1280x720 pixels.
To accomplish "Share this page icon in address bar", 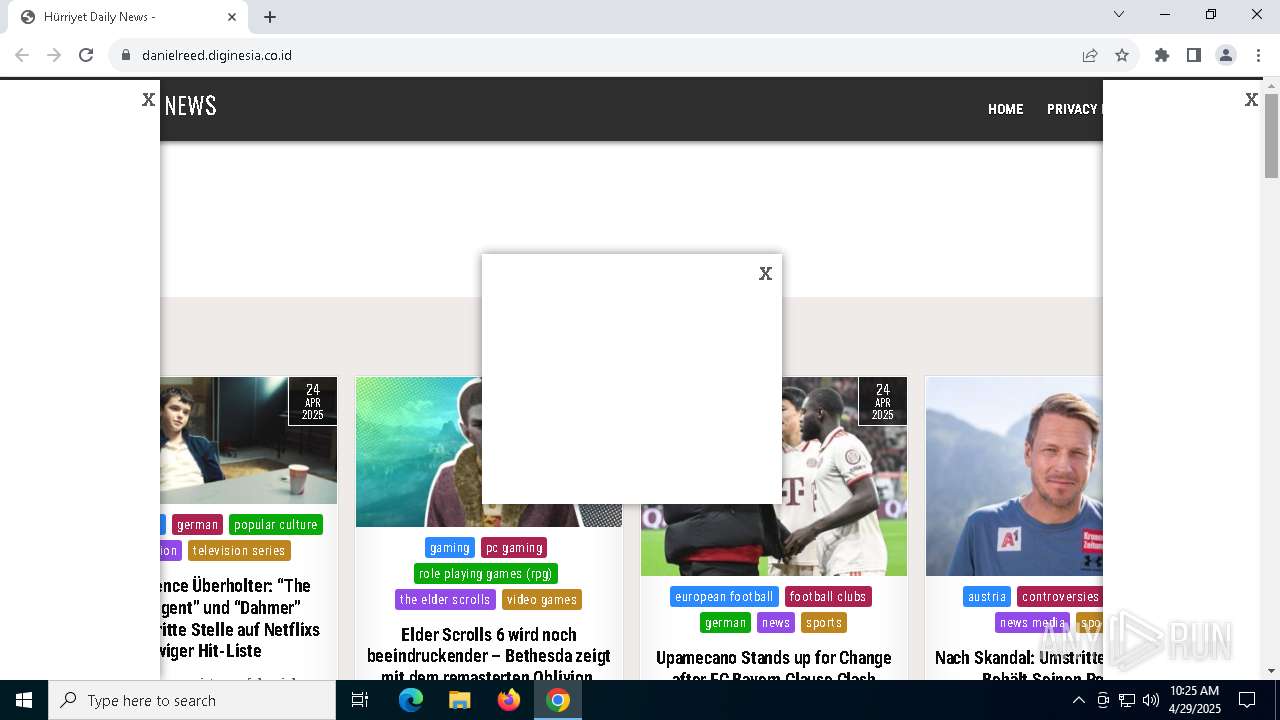I will point(1090,55).
